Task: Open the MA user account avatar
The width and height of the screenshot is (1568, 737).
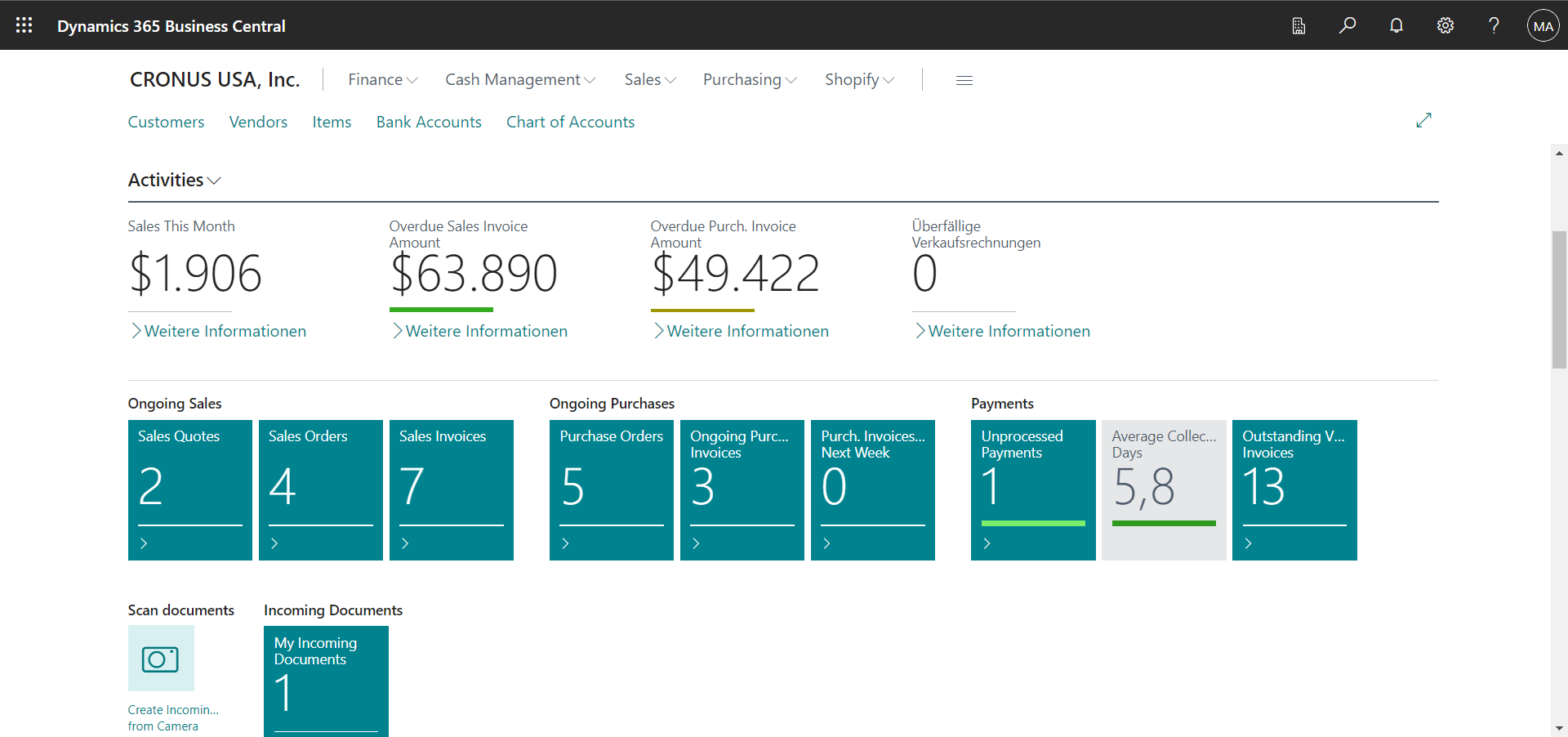Action: pyautogui.click(x=1543, y=25)
